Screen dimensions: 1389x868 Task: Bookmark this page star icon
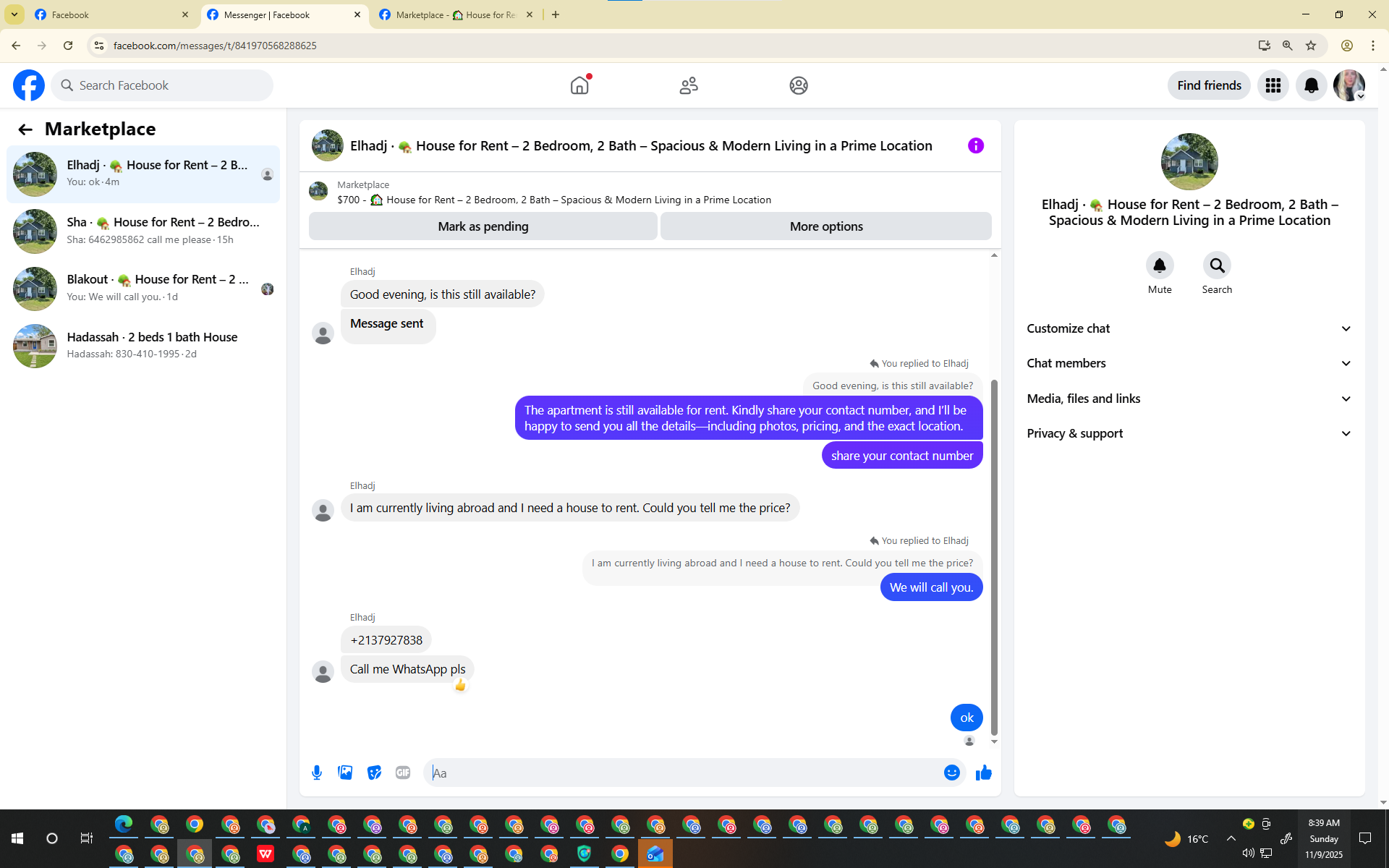point(1311,46)
